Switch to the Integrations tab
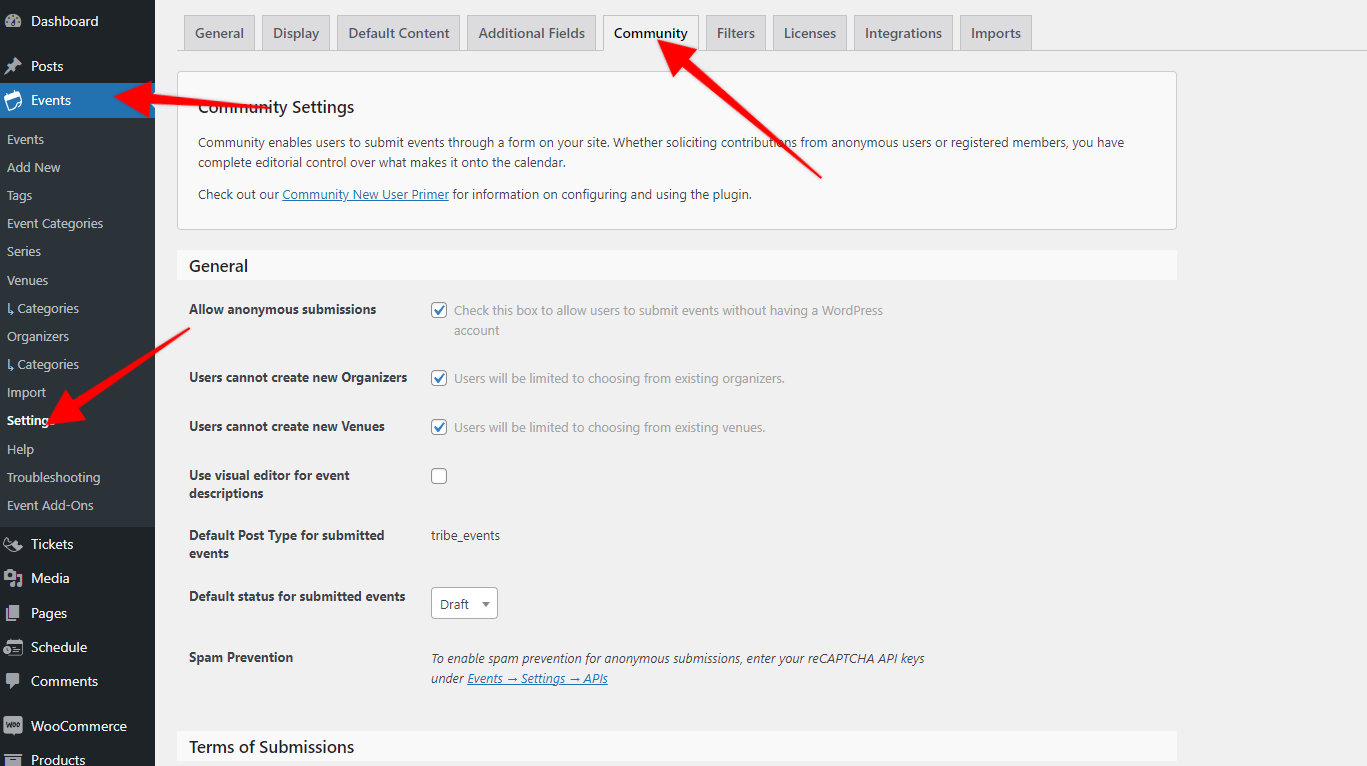This screenshot has height=766, width=1367. coord(903,32)
